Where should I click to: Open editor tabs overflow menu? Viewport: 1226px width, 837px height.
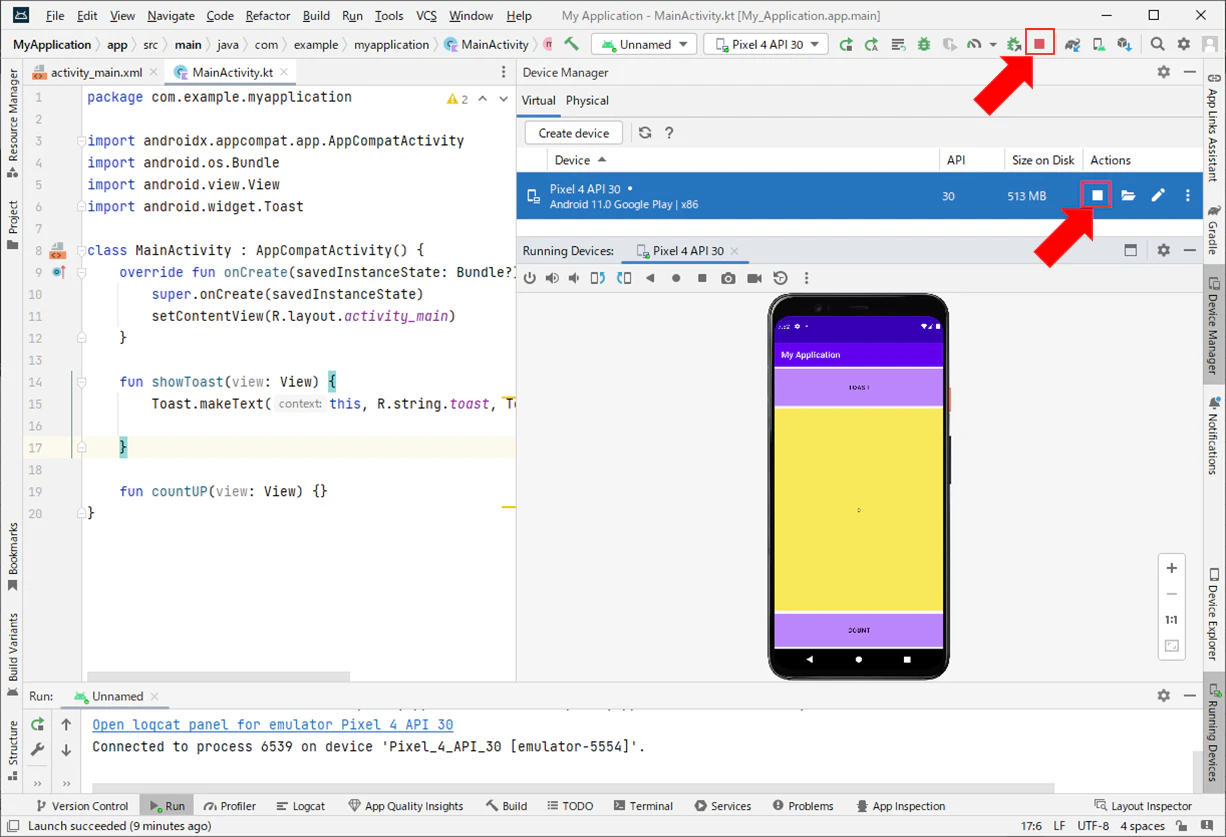click(x=503, y=72)
